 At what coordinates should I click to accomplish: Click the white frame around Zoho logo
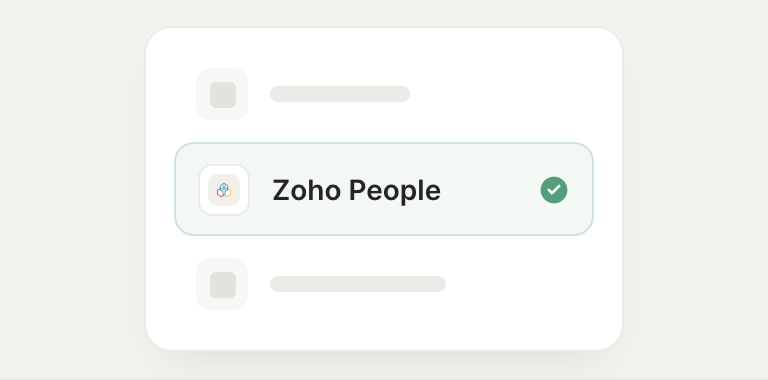click(224, 190)
